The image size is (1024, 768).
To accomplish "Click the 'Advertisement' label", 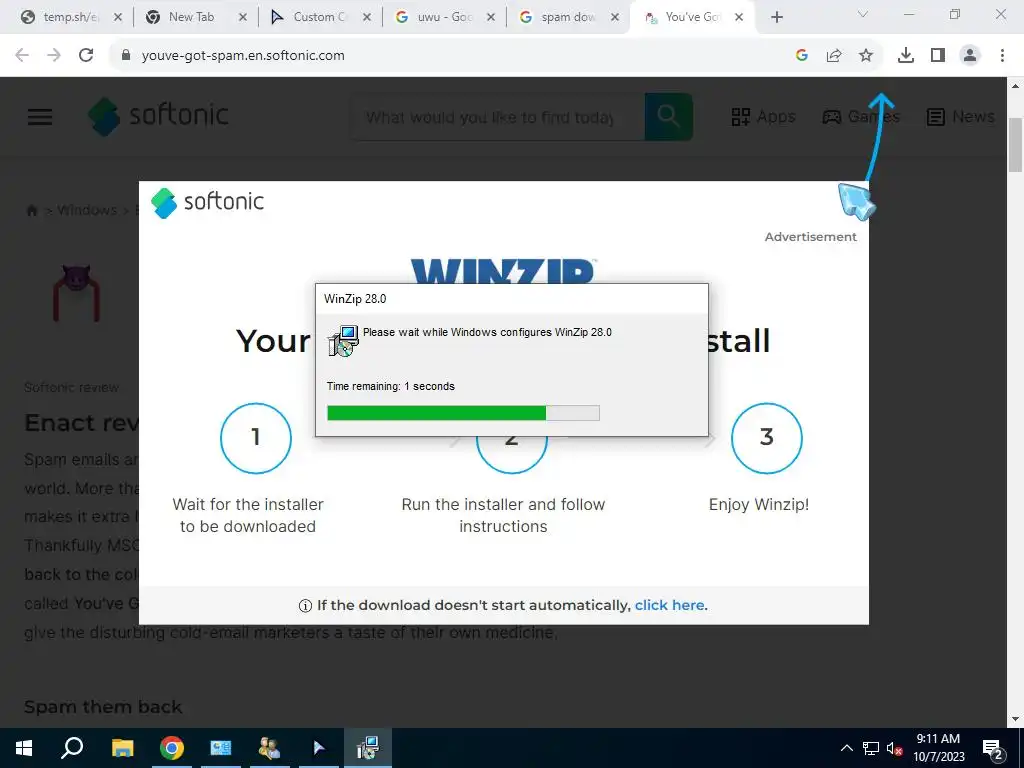I will point(810,237).
